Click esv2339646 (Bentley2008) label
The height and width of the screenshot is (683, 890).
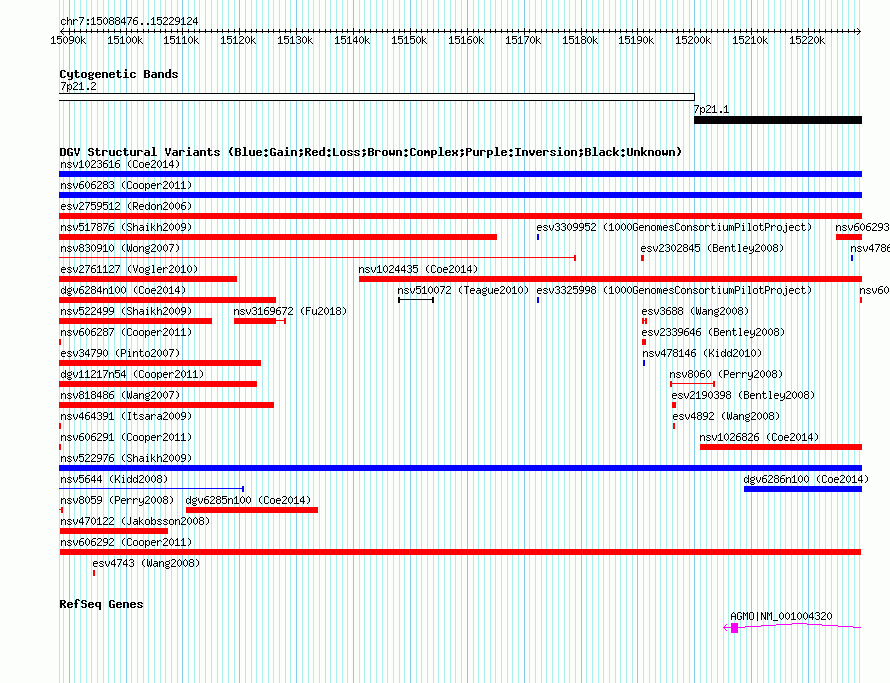(x=713, y=332)
